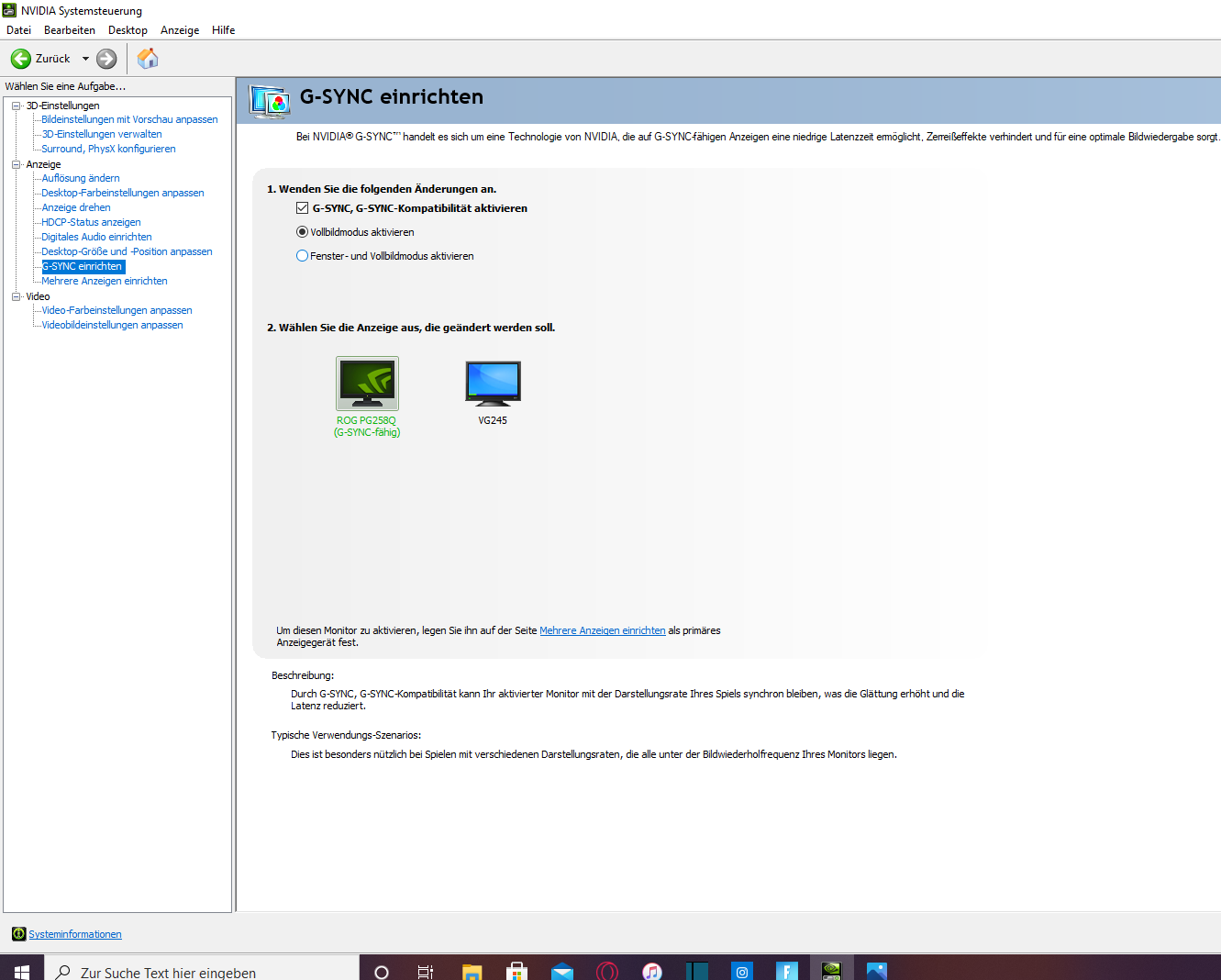Select Fenster- und Vollbildmodus aktivieren option
This screenshot has height=980, width=1221.
pos(302,256)
